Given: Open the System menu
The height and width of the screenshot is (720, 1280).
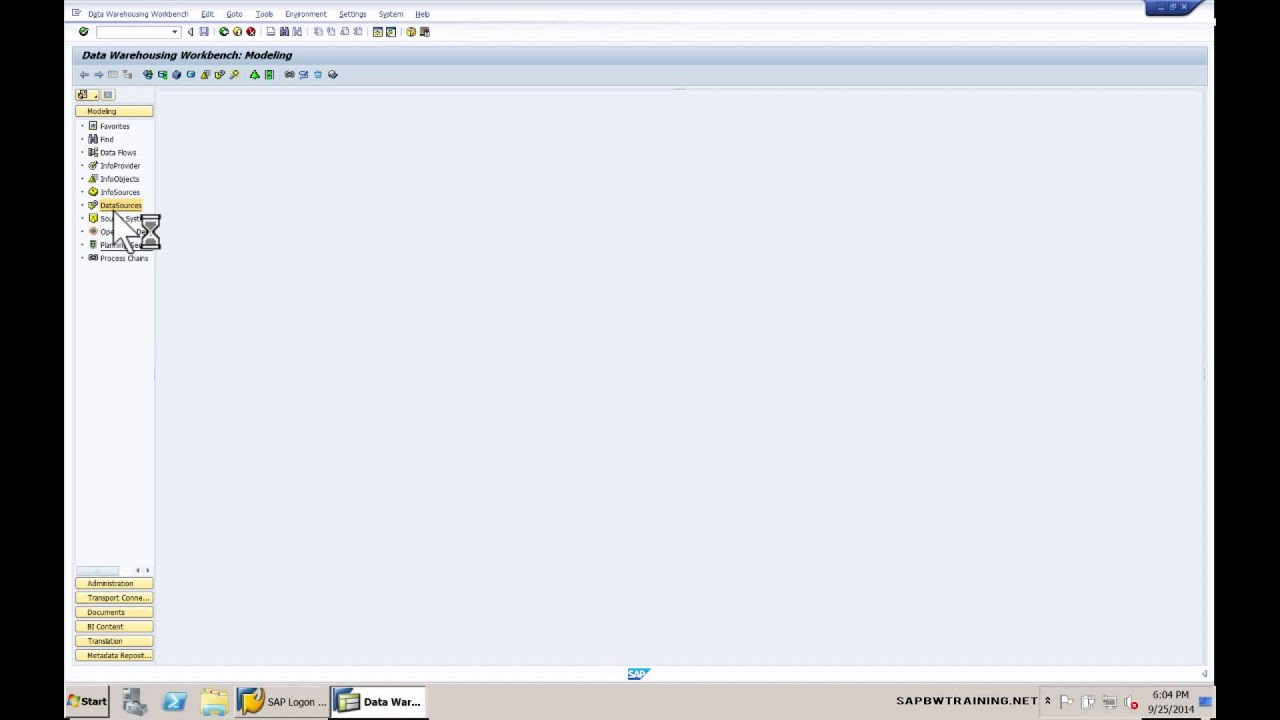Looking at the screenshot, I should click(x=391, y=14).
